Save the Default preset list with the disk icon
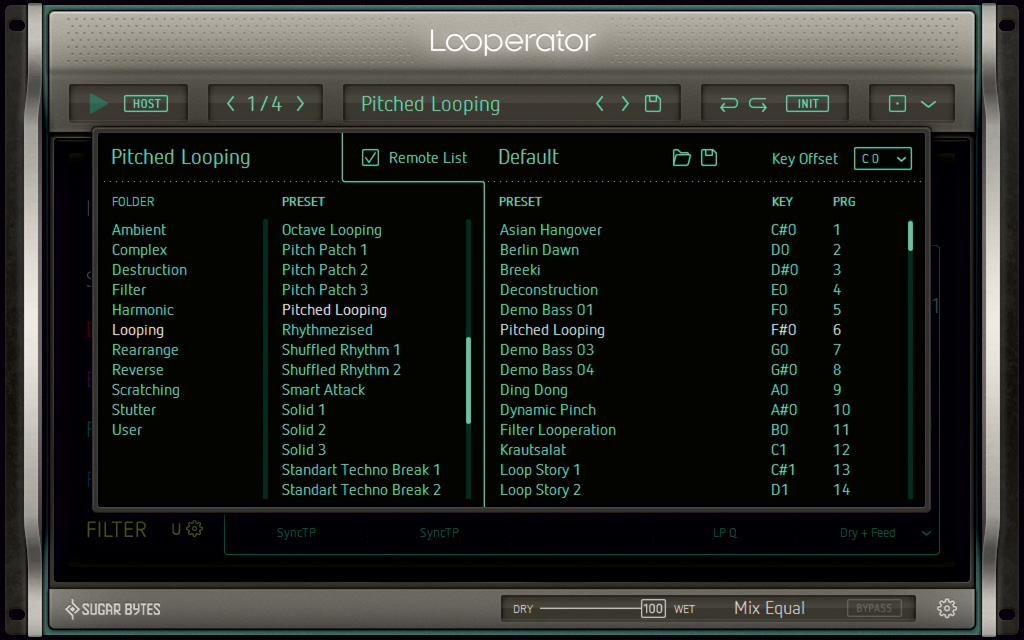This screenshot has width=1024, height=640. (710, 158)
